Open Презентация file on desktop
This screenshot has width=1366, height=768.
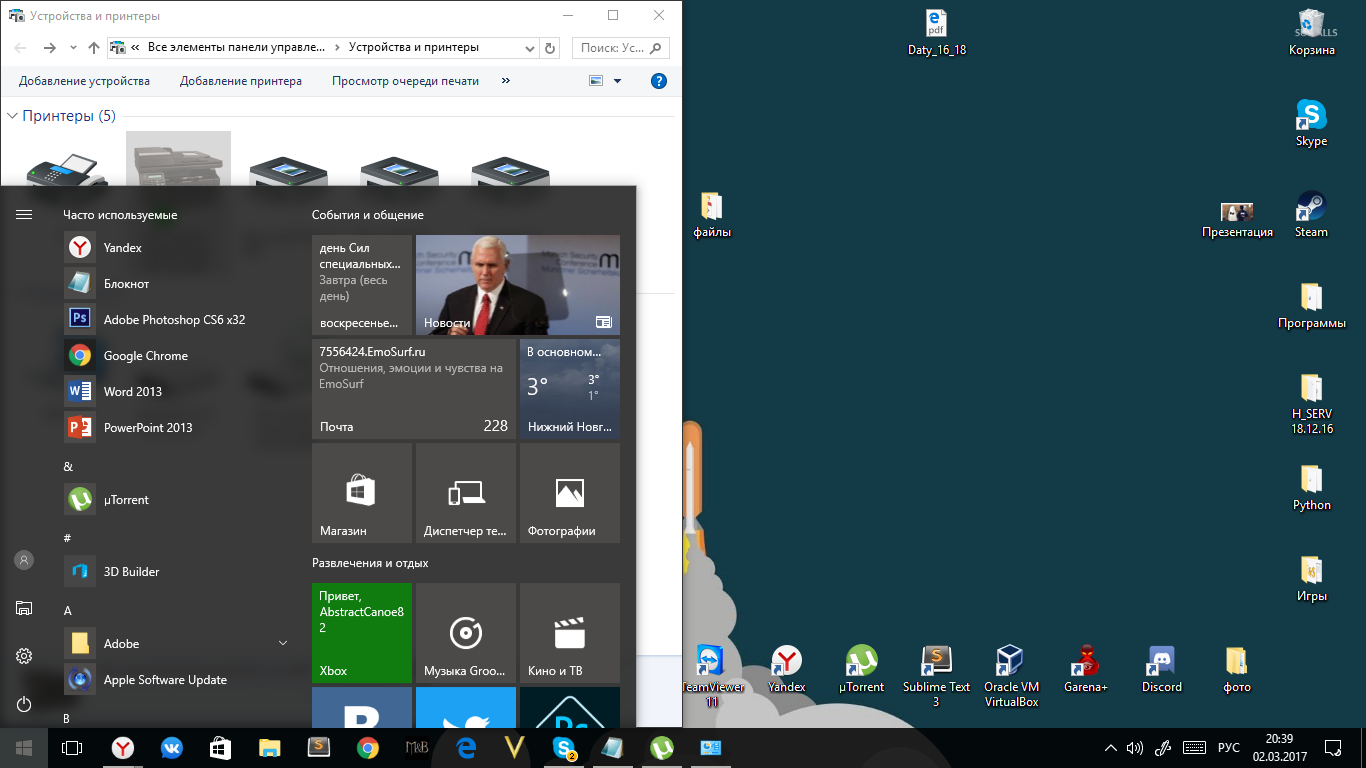(1238, 221)
